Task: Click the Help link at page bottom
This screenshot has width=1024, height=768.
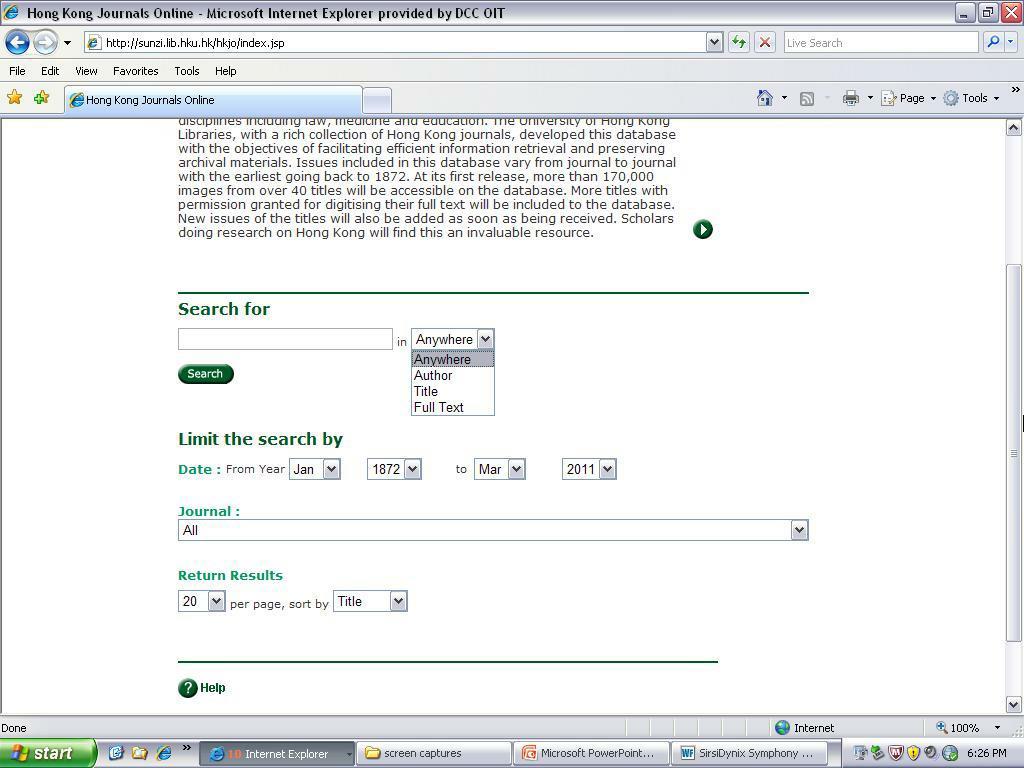Action: [x=212, y=688]
